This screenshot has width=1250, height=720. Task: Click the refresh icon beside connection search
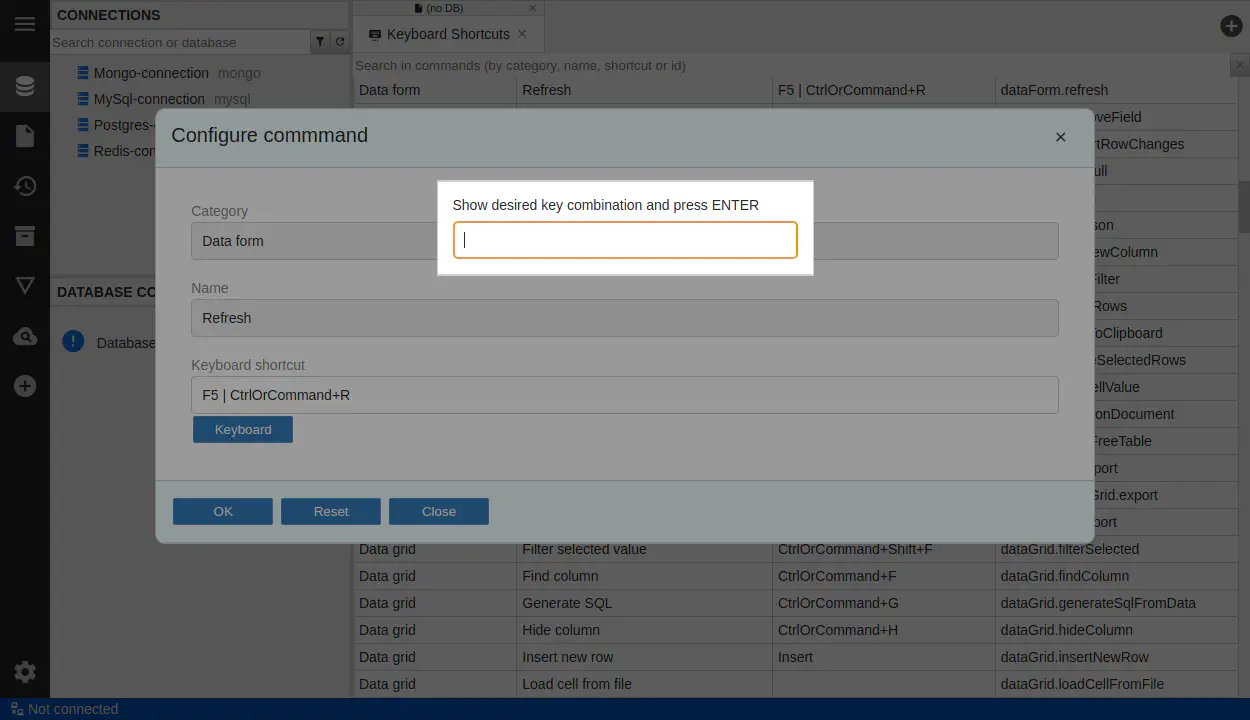(340, 42)
